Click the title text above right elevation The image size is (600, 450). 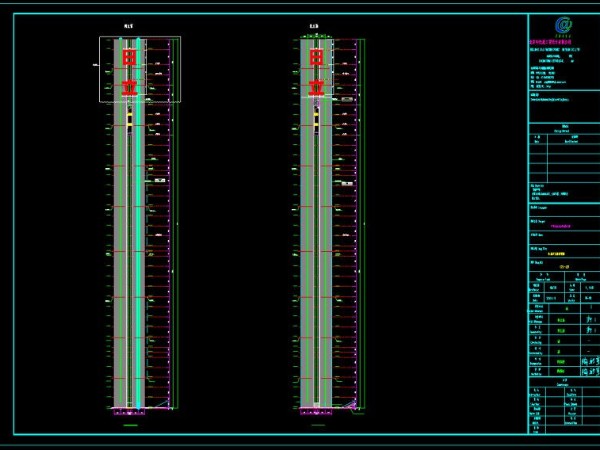(314, 26)
